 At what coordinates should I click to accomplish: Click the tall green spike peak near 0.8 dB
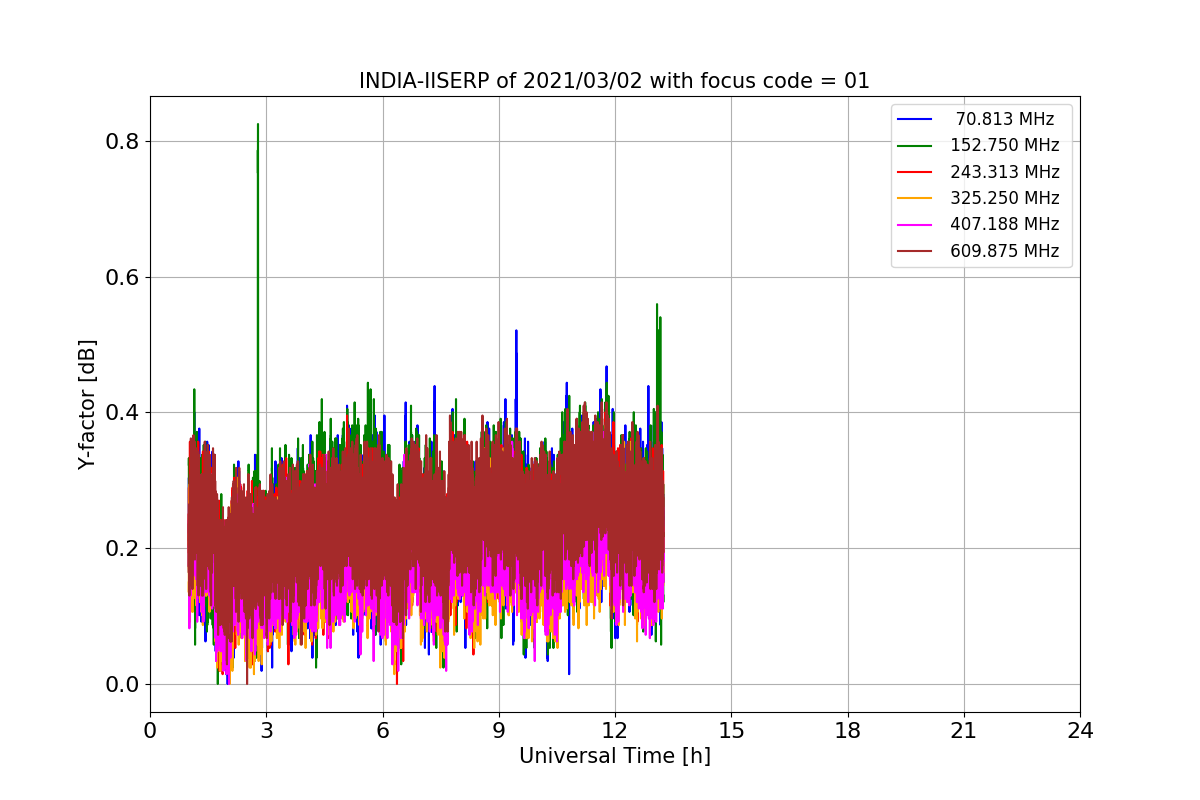258,126
